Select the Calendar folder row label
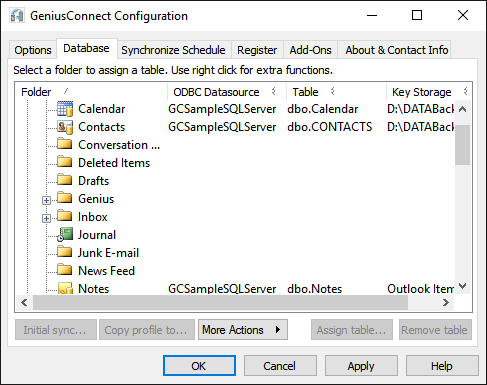The width and height of the screenshot is (487, 385). click(x=101, y=109)
